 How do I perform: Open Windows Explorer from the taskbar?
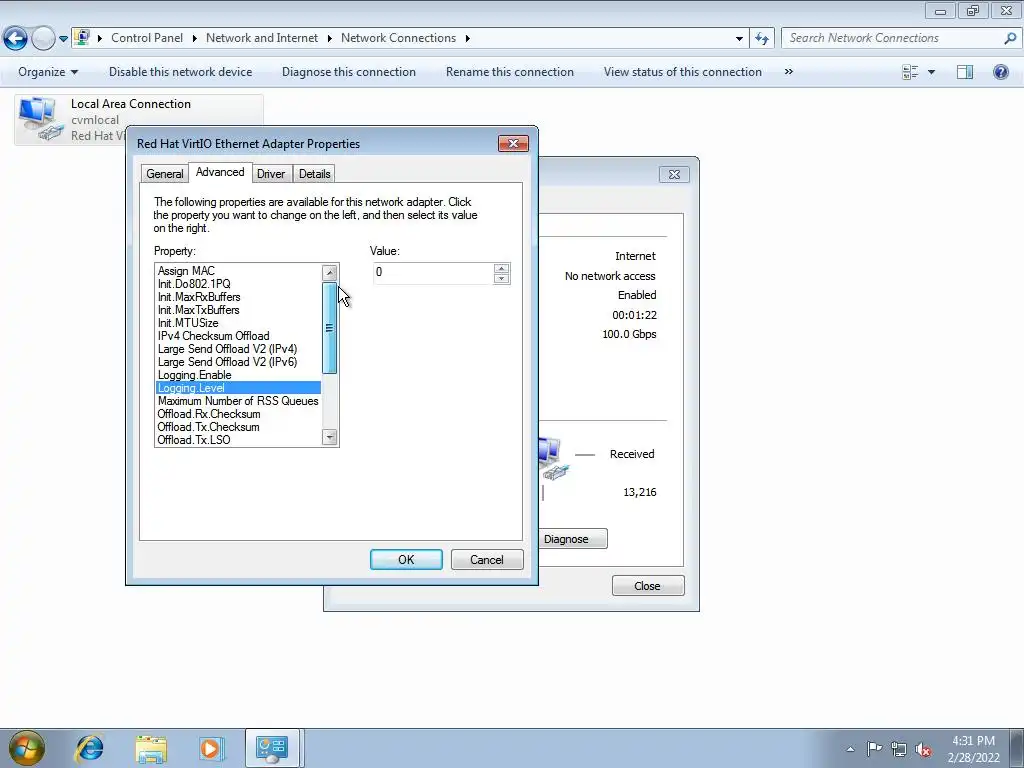point(151,748)
